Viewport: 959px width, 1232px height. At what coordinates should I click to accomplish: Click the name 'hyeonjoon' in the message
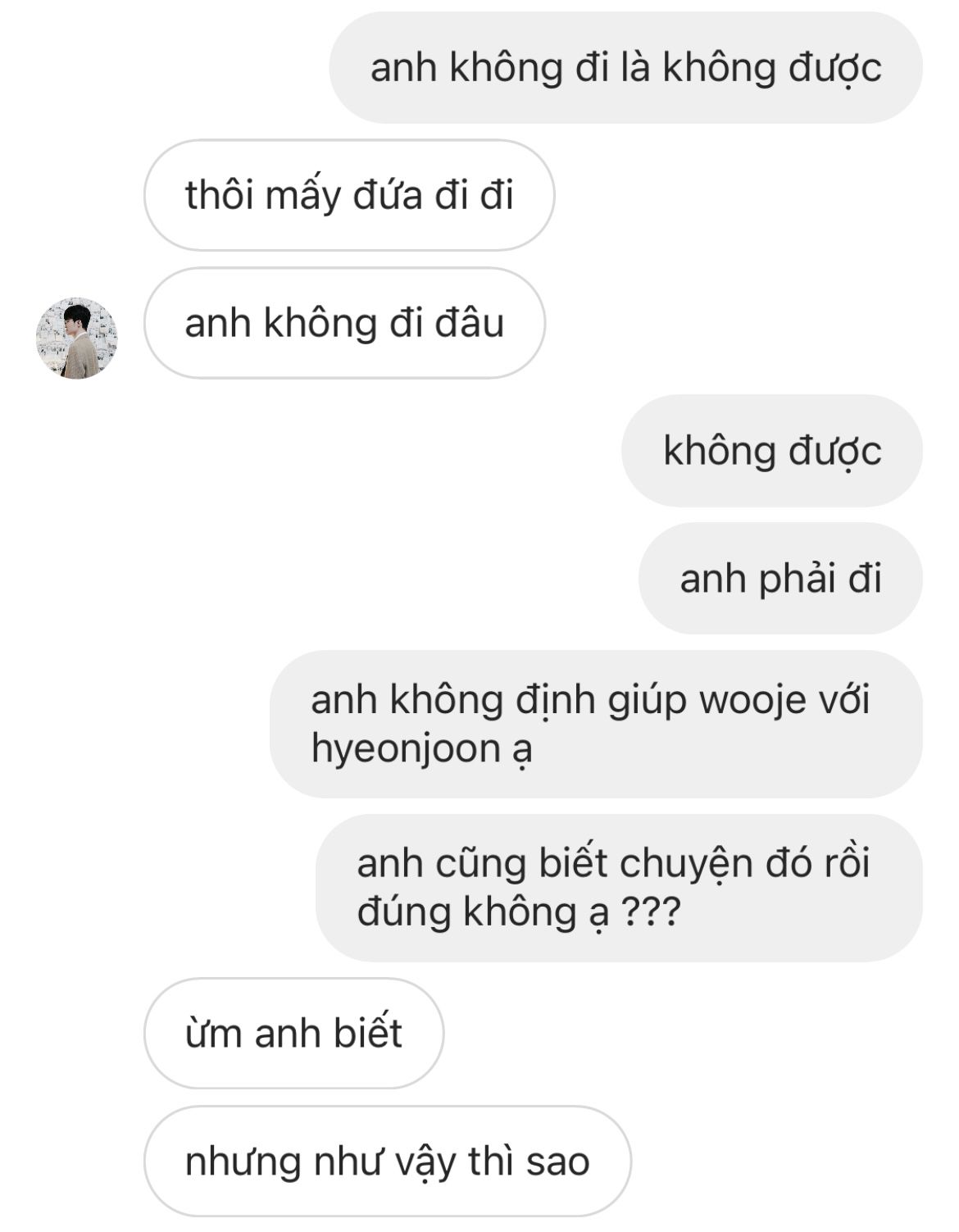tap(405, 749)
